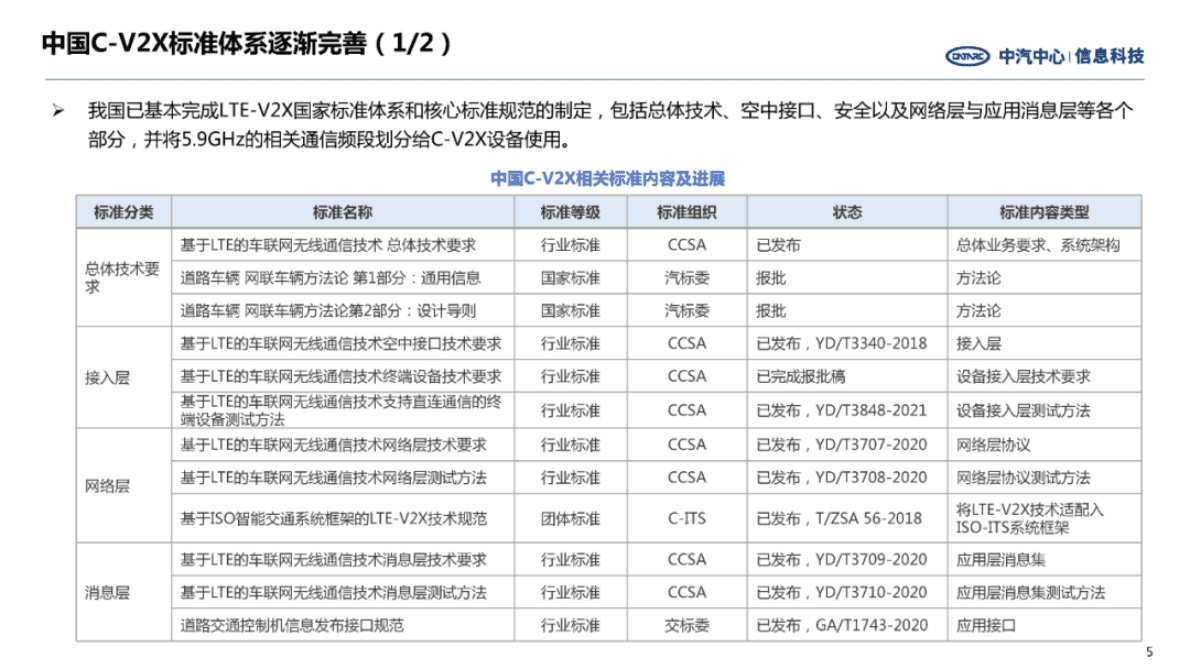Viewport: 1190px width, 669px height.
Task: Select the slide title 中国C-V2X标准体系逐渐完善
Action: [200, 44]
